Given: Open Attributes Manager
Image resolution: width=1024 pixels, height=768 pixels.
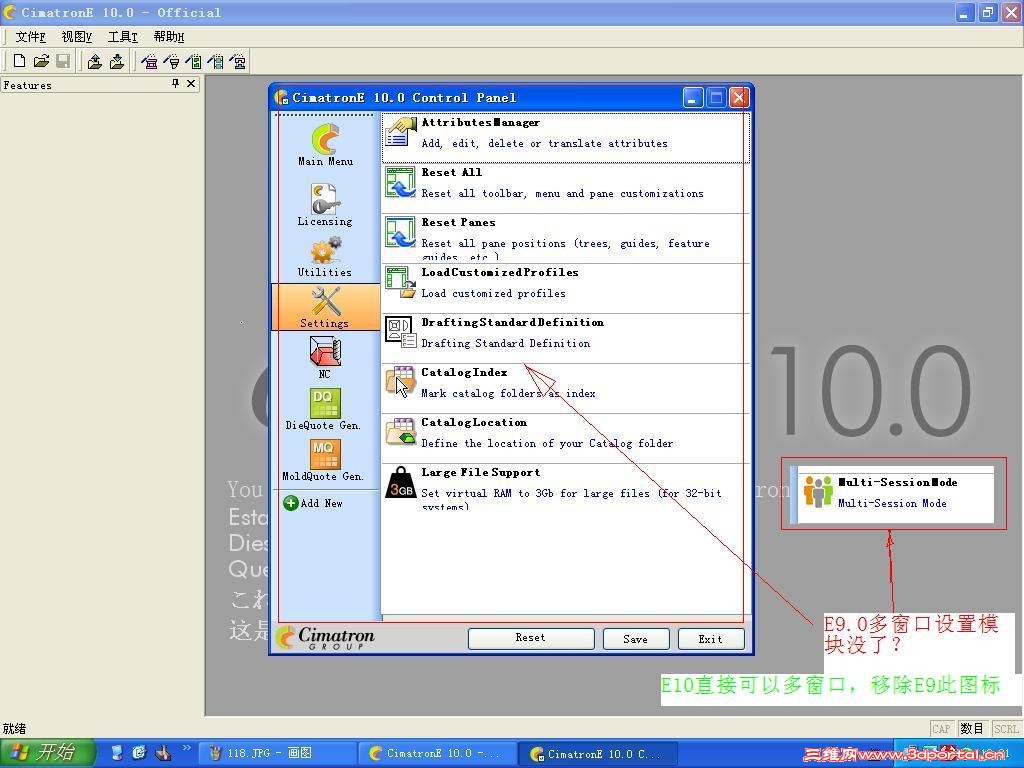Looking at the screenshot, I should click(x=565, y=137).
